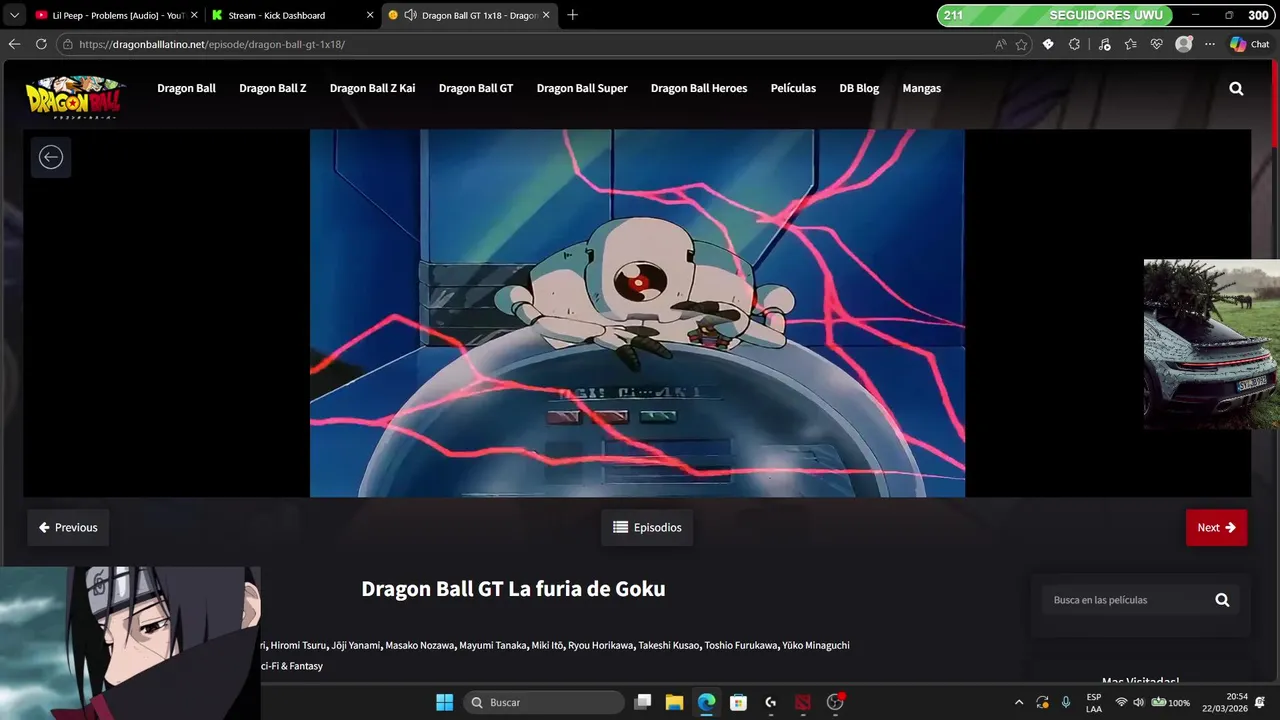Click the Masako Nozawa cast link
Image resolution: width=1280 pixels, height=720 pixels.
click(x=420, y=645)
